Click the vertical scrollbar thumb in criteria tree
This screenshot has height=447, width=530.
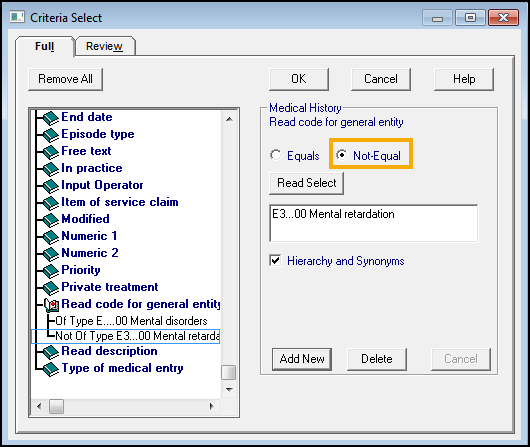pyautogui.click(x=228, y=373)
